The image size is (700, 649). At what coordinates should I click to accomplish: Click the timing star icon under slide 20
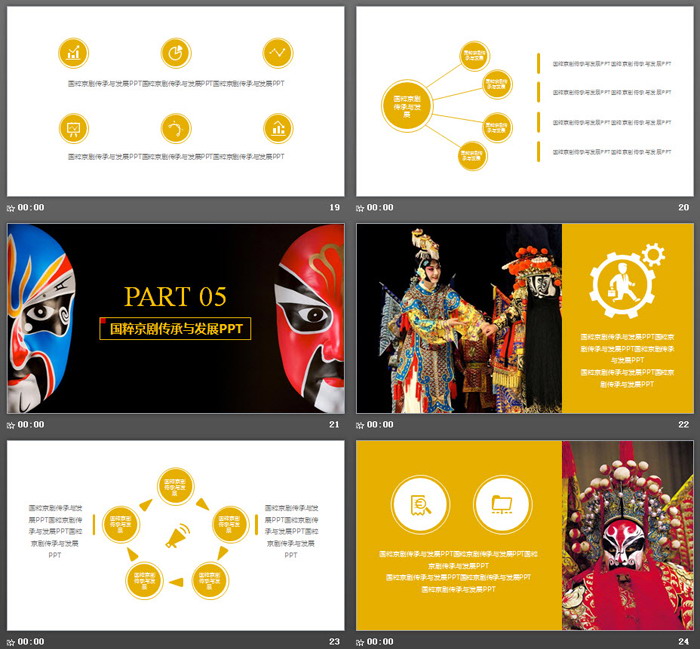tap(361, 208)
